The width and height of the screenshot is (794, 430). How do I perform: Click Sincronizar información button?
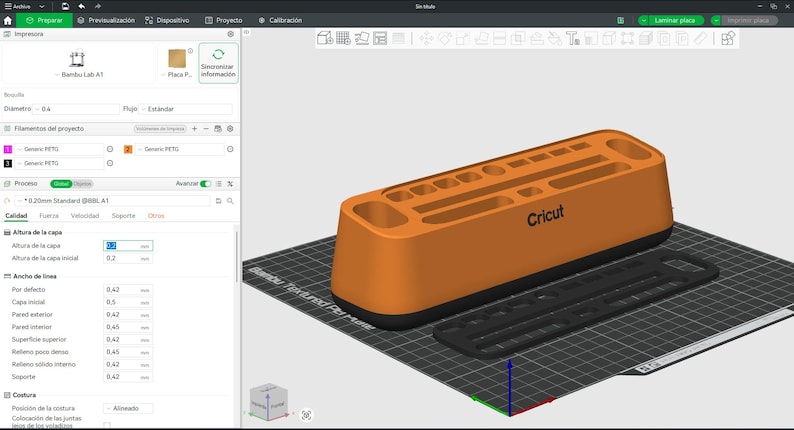coord(218,63)
